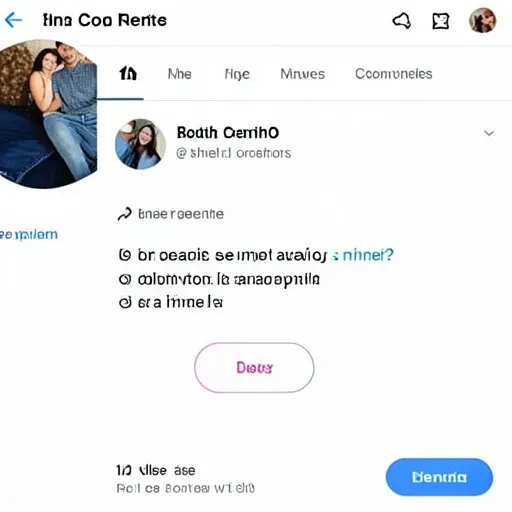Expand the chevron beside Bodth OemhO

click(x=489, y=133)
